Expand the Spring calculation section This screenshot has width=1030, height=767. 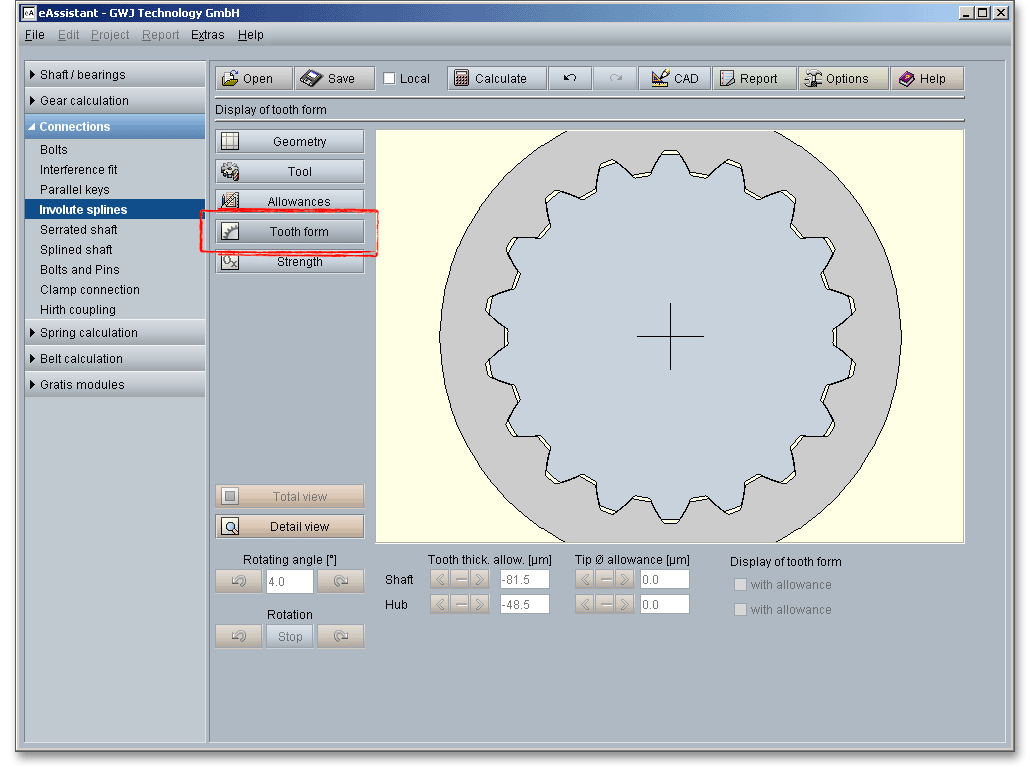point(88,333)
